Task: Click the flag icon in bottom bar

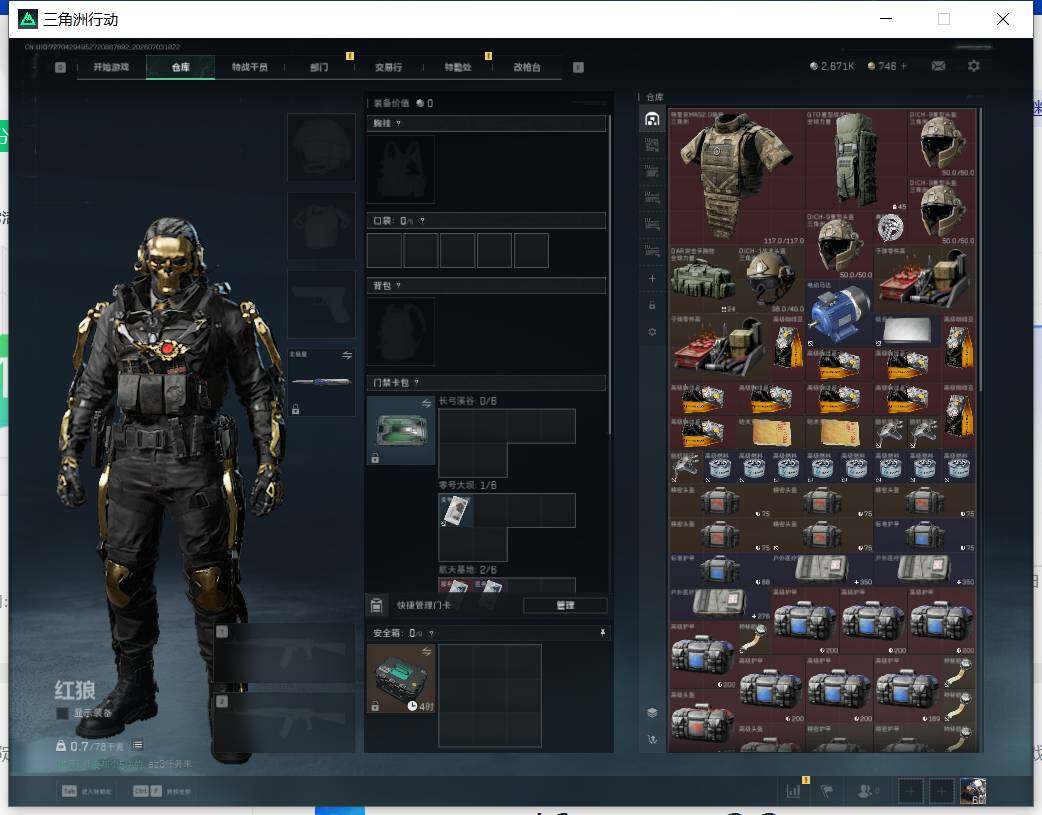Action: coord(827,791)
